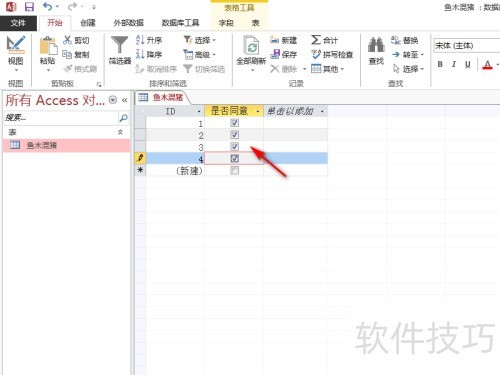
Task: Switch to the 字段 (Fields) tab
Action: click(x=226, y=23)
